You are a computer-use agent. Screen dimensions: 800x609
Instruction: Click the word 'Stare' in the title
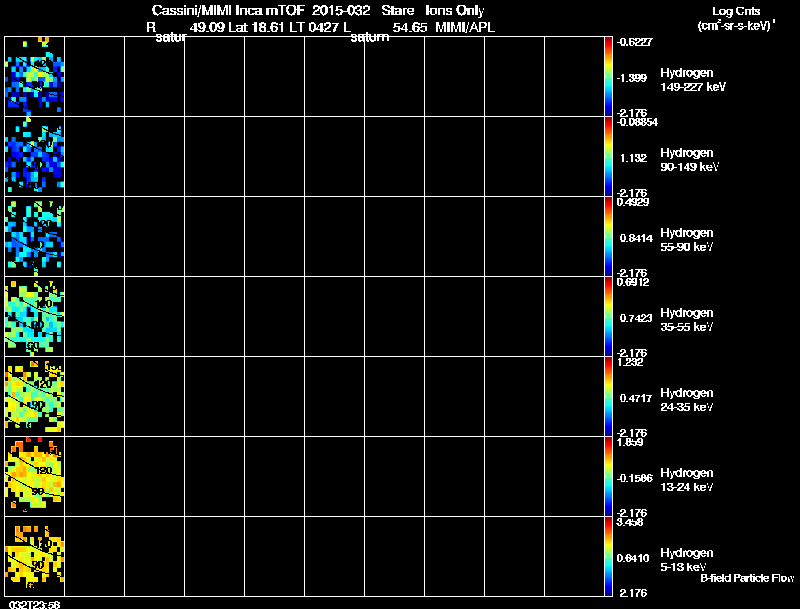(397, 11)
